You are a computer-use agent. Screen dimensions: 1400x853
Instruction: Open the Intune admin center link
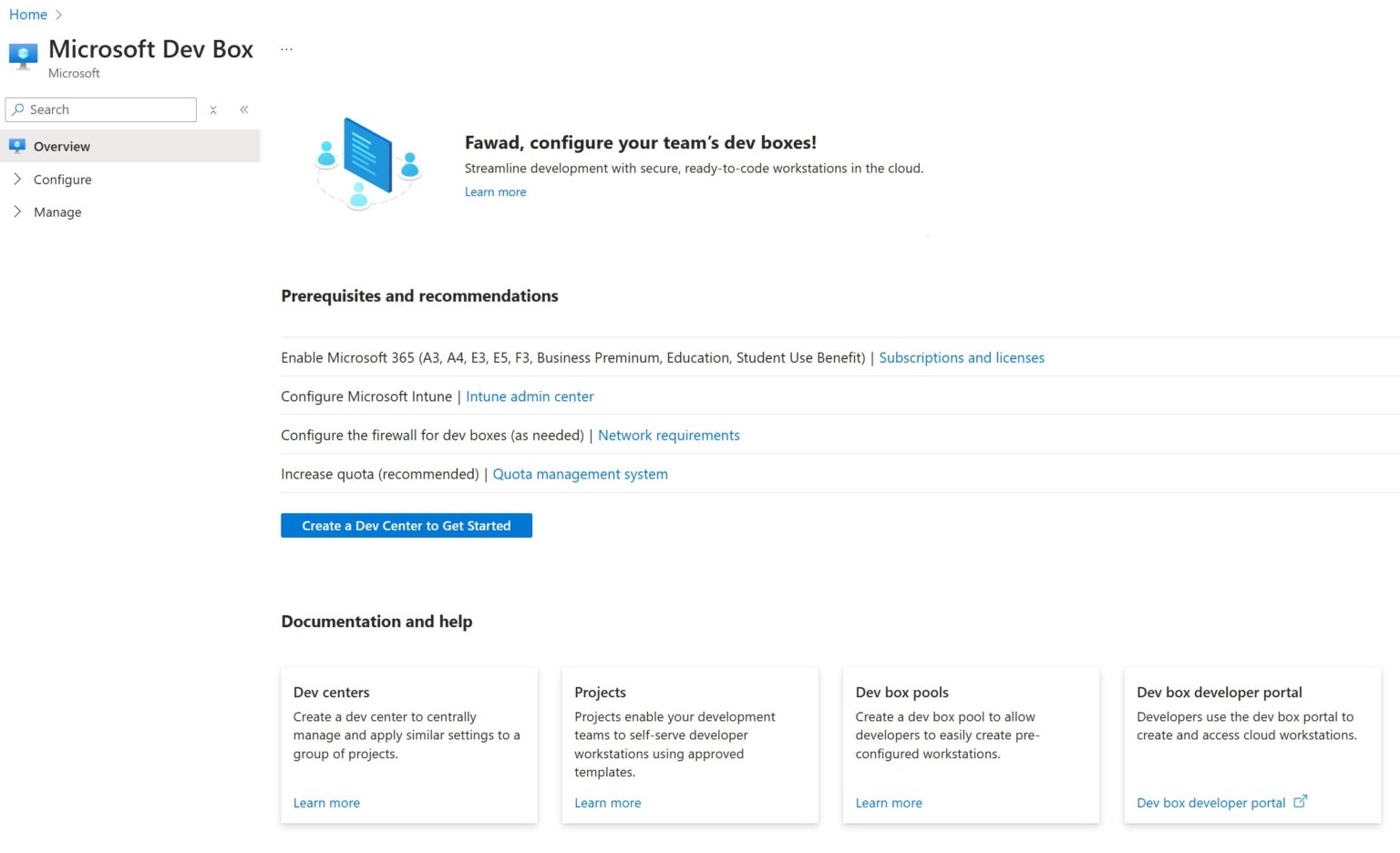[x=530, y=396]
